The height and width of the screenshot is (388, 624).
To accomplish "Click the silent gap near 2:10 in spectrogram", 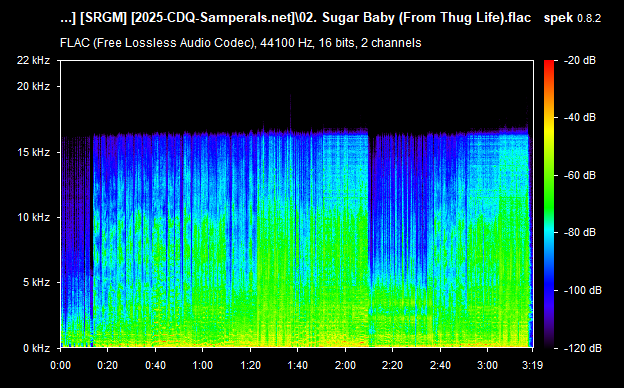I will pos(370,239).
